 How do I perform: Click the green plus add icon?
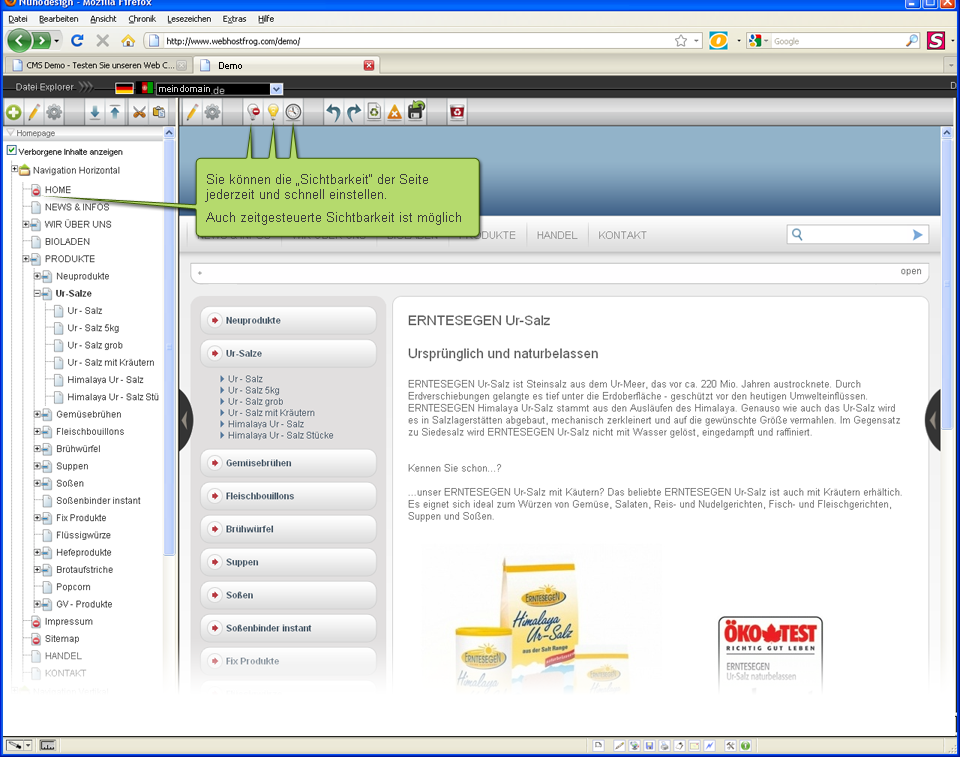[13, 113]
